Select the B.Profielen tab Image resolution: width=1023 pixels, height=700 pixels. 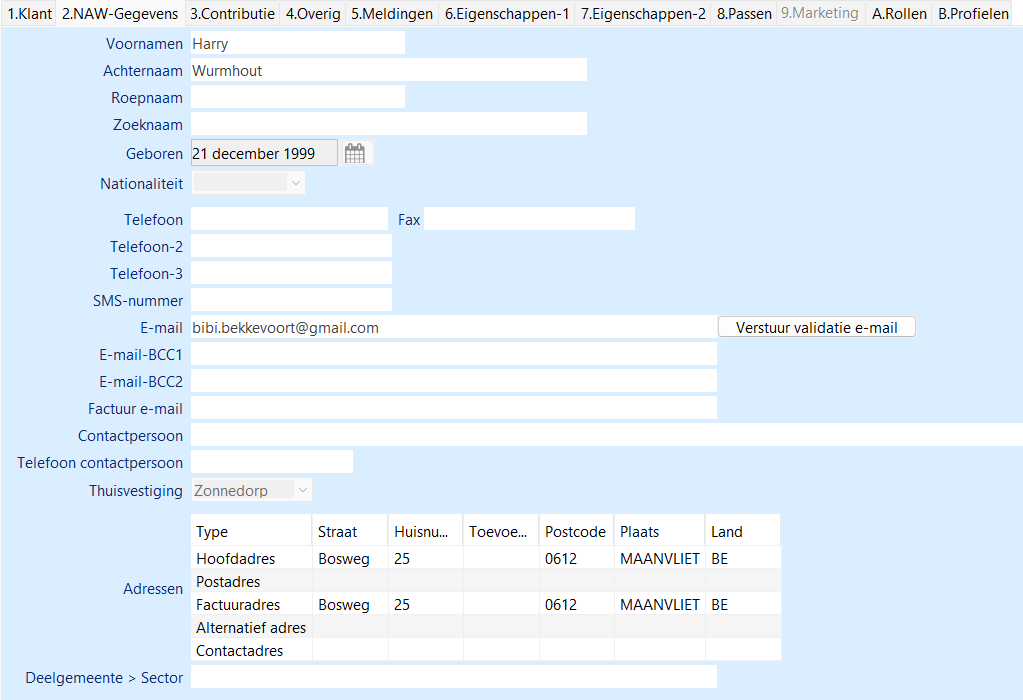(x=973, y=14)
